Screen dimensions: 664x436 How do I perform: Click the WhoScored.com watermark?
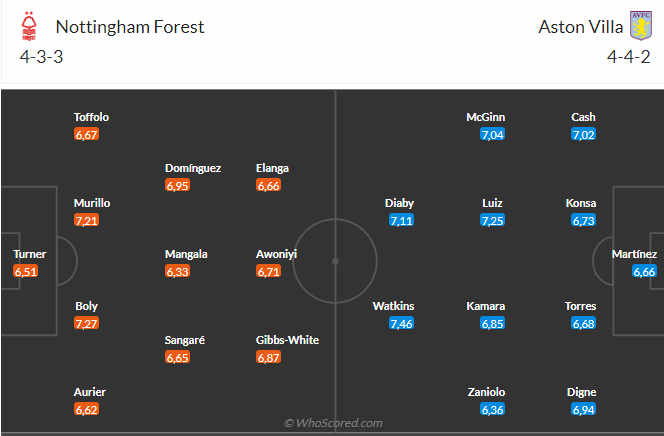(x=333, y=423)
